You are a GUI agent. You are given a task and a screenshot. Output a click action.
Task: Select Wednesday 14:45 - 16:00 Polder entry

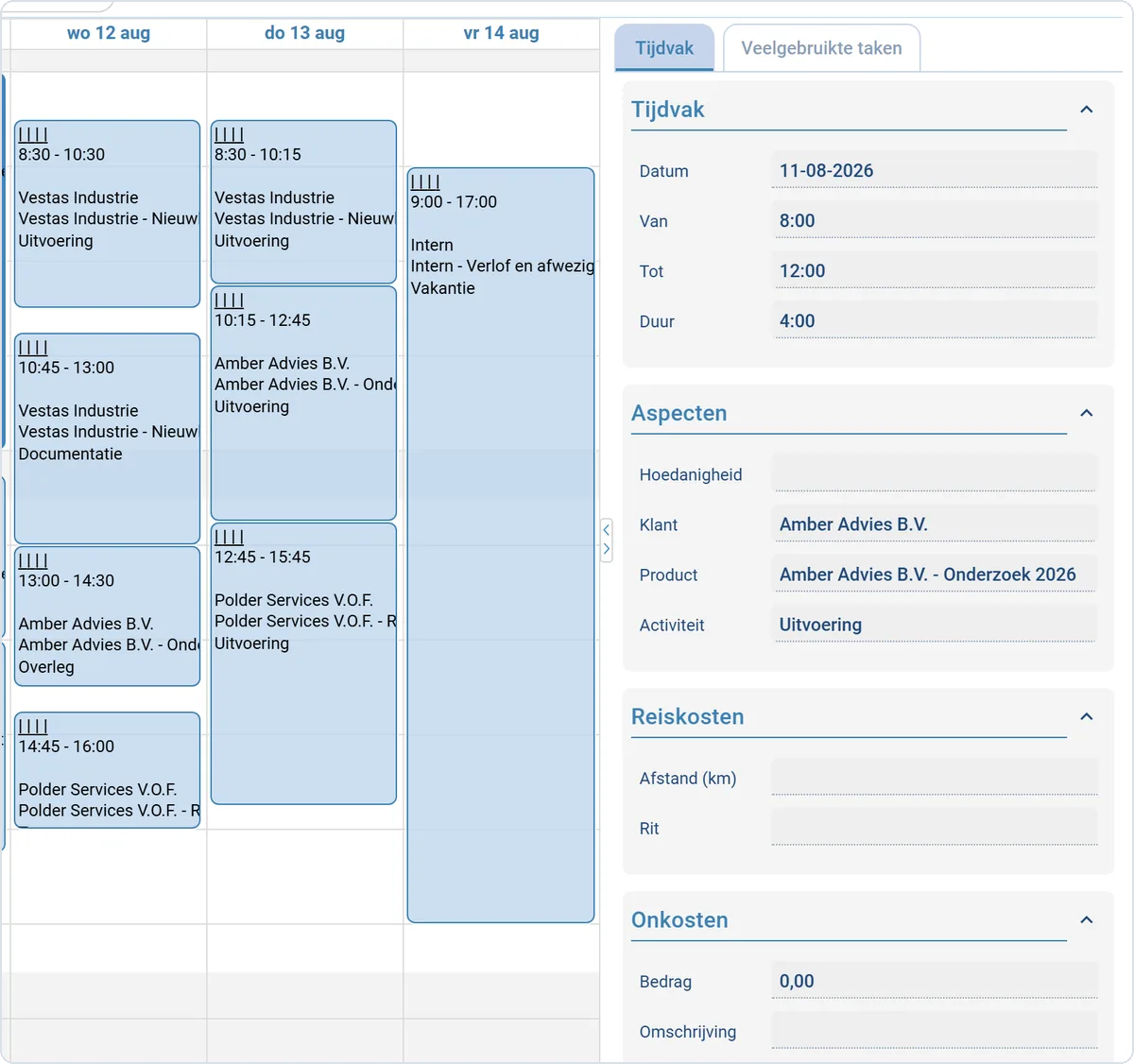point(108,770)
